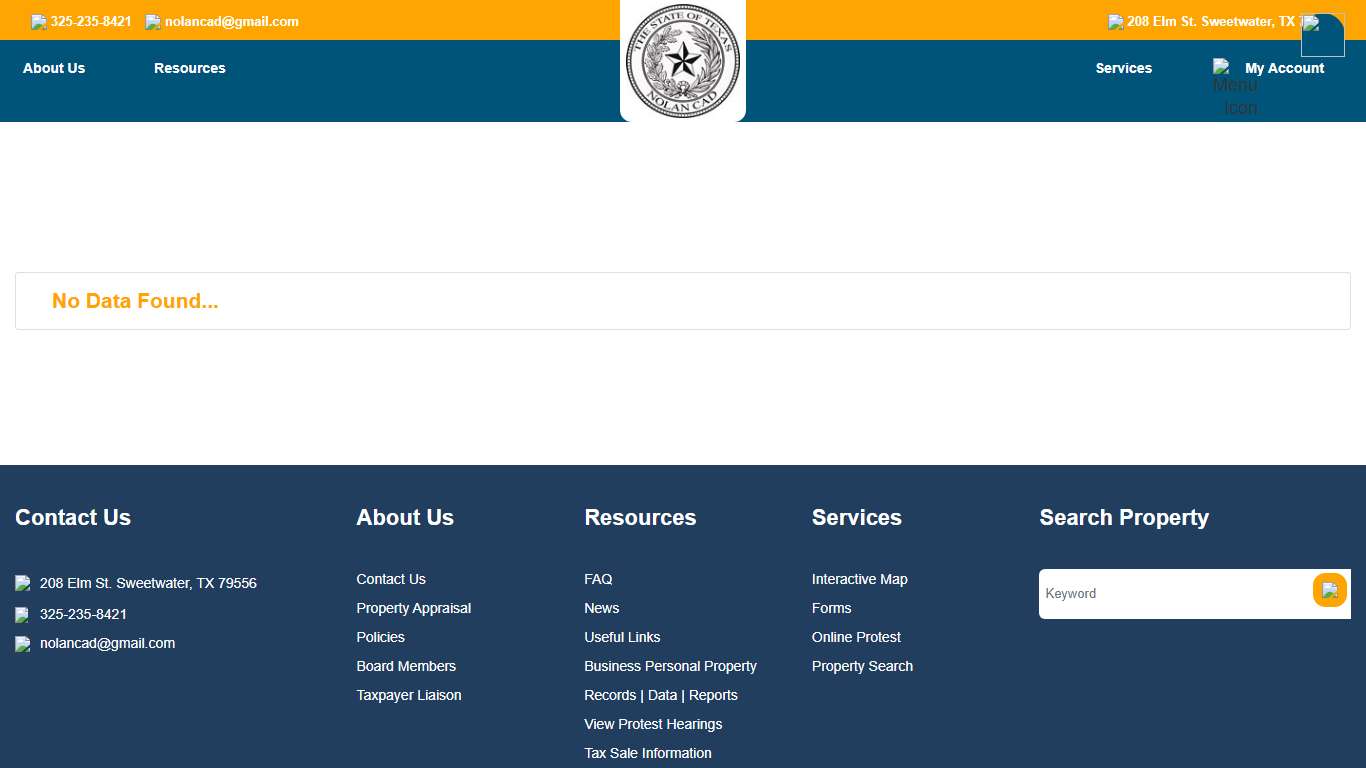Open View Protest Hearings link
This screenshot has width=1366, height=768.
(x=653, y=724)
